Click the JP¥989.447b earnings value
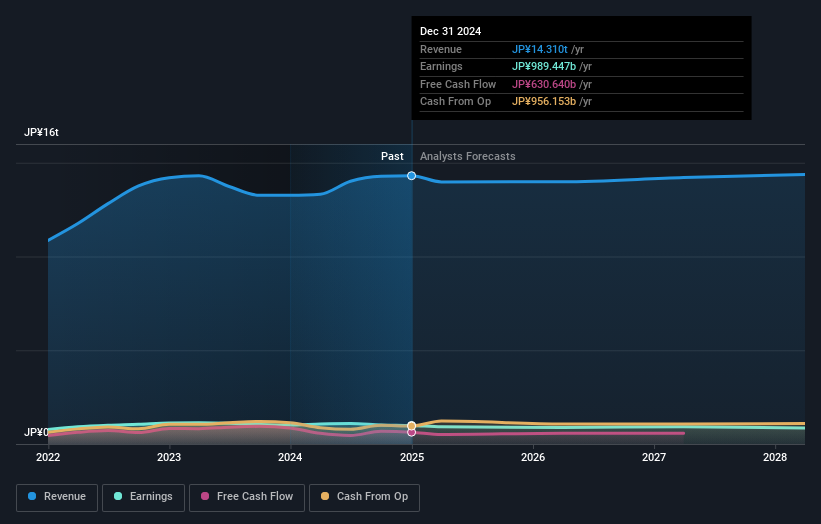Image resolution: width=821 pixels, height=524 pixels. click(x=543, y=66)
